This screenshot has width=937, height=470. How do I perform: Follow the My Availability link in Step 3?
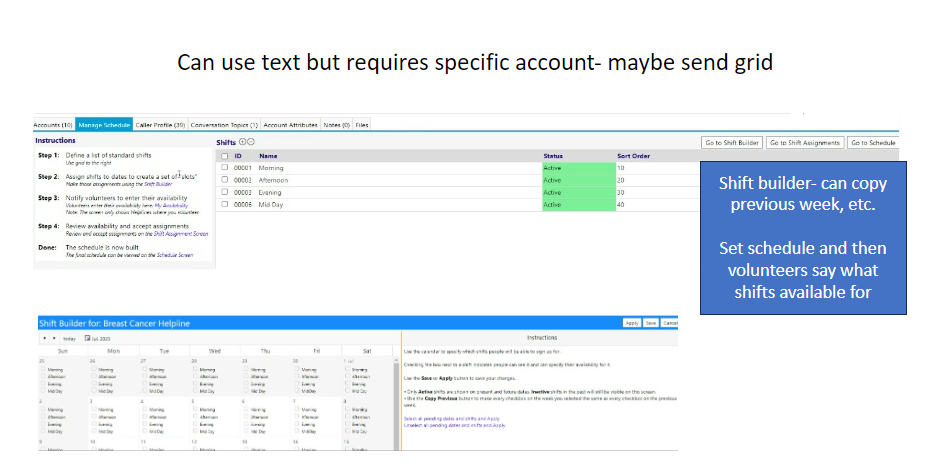pos(171,205)
